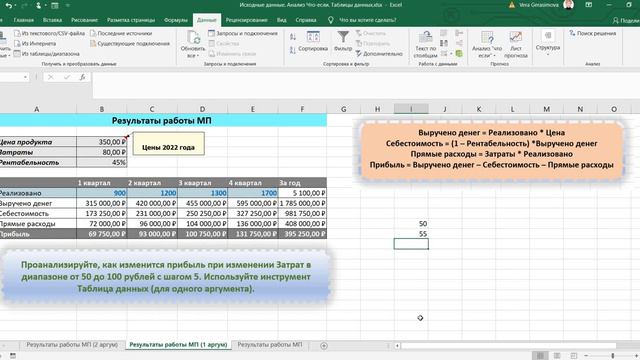Click the Consolidate icon in data tools
This screenshot has width=640, height=360.
pos(459,33)
